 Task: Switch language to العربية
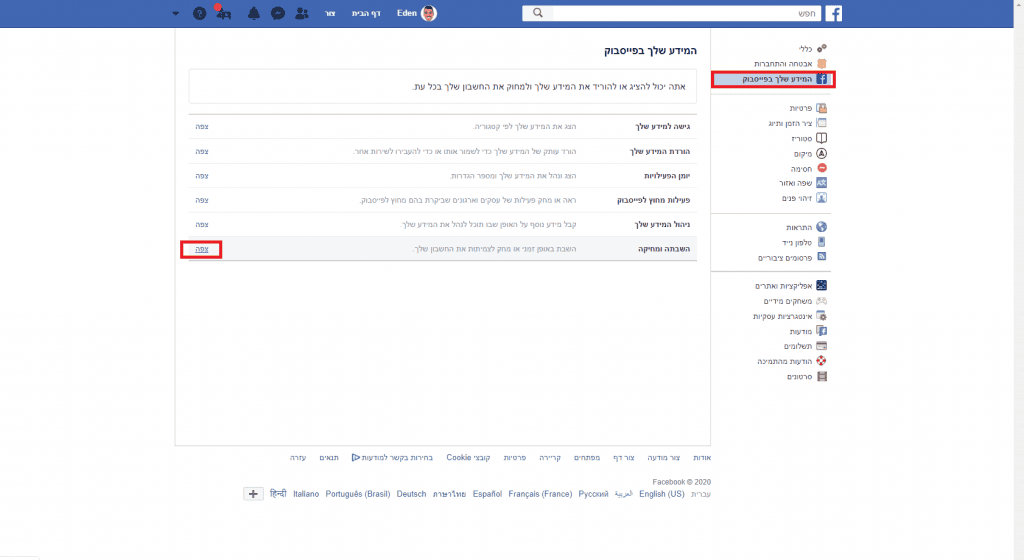click(x=624, y=494)
